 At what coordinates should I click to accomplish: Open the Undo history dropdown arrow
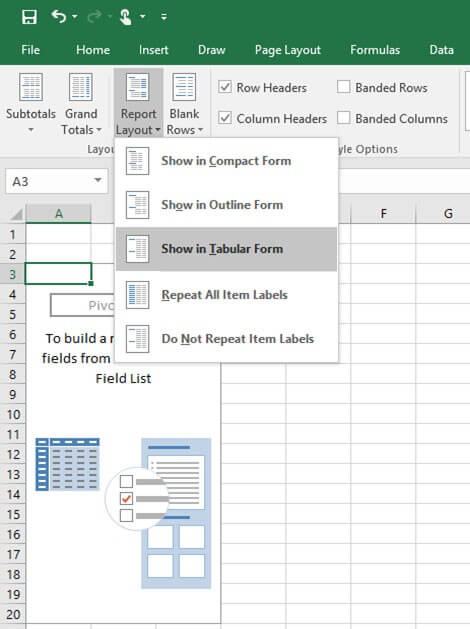[75, 17]
